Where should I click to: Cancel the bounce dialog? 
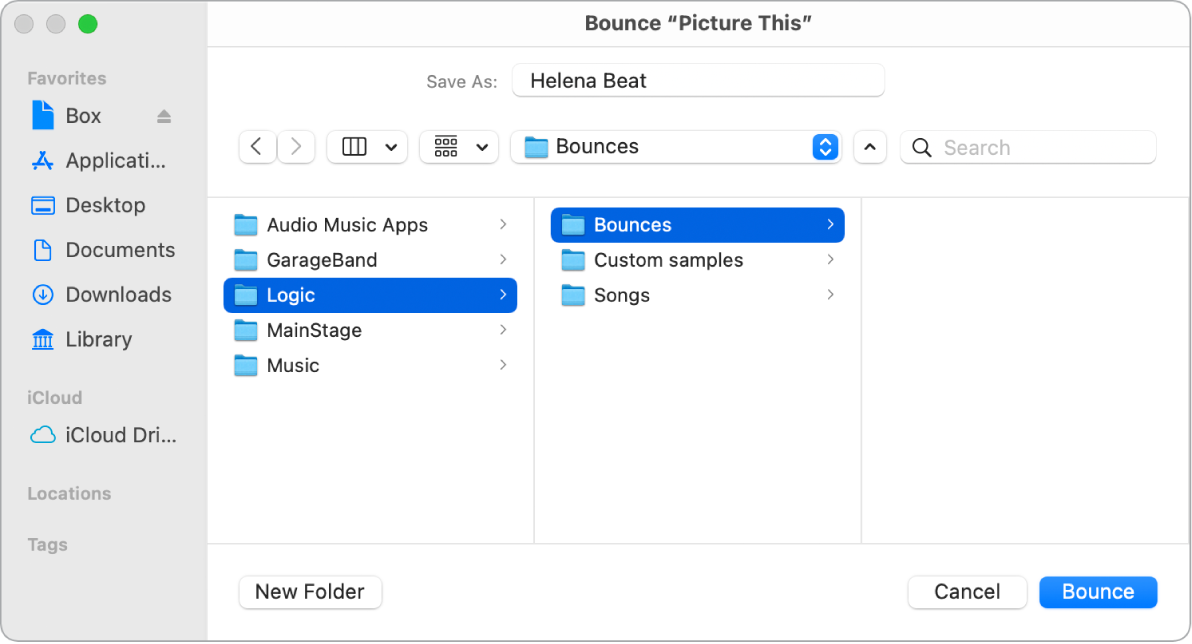point(966,592)
